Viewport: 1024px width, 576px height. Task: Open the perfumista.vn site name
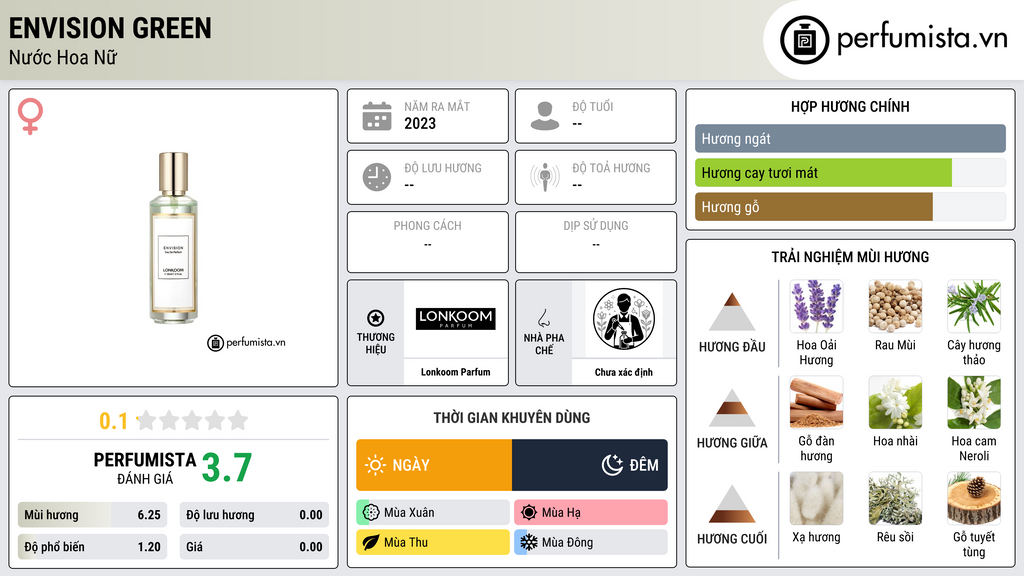(922, 38)
